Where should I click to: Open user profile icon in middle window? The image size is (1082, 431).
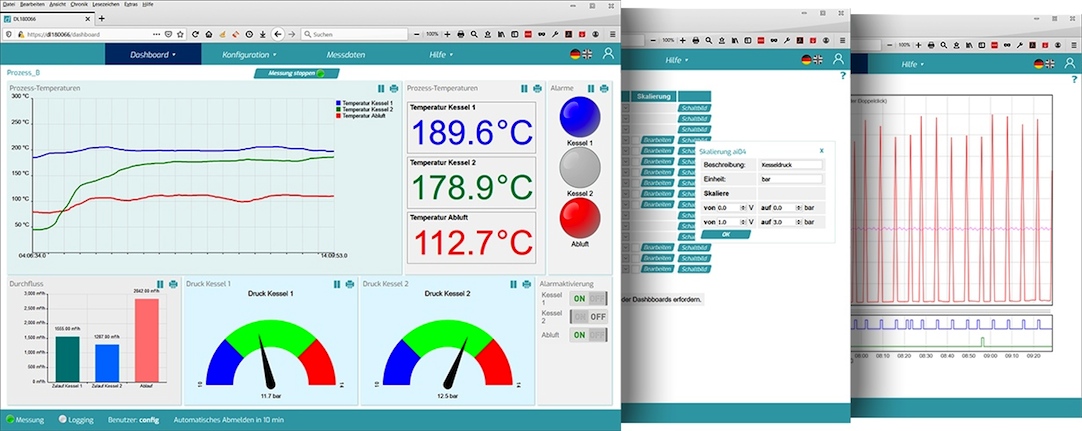pyautogui.click(x=838, y=59)
